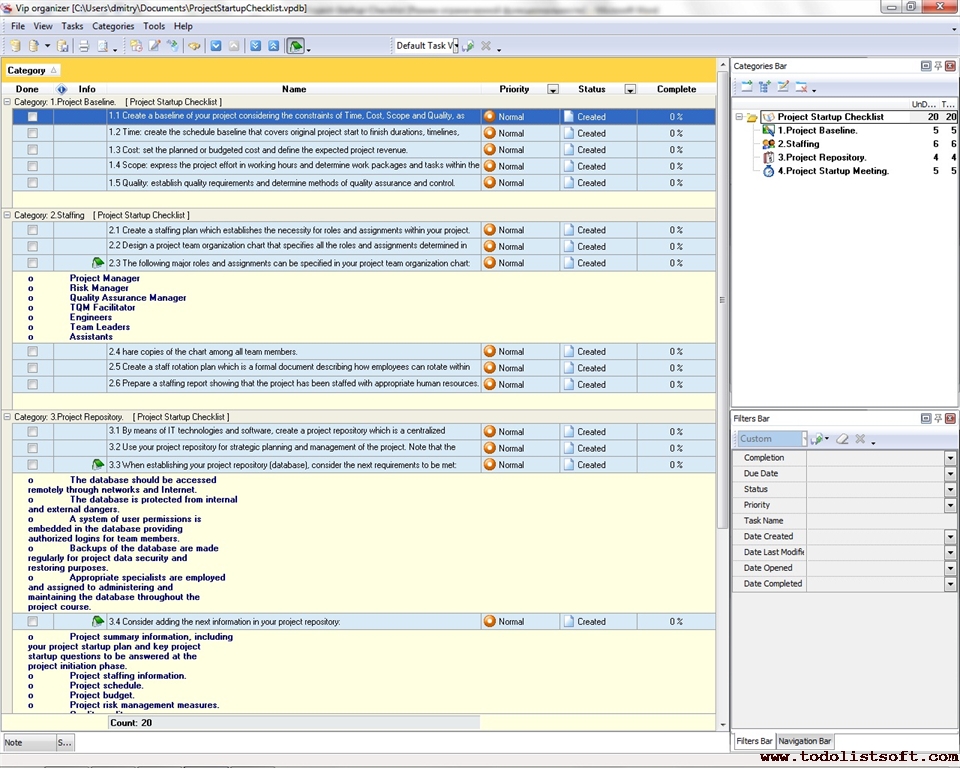Viewport: 960px width, 768px height.
Task: Collapse the 2.Staffing category group
Action: 8,215
